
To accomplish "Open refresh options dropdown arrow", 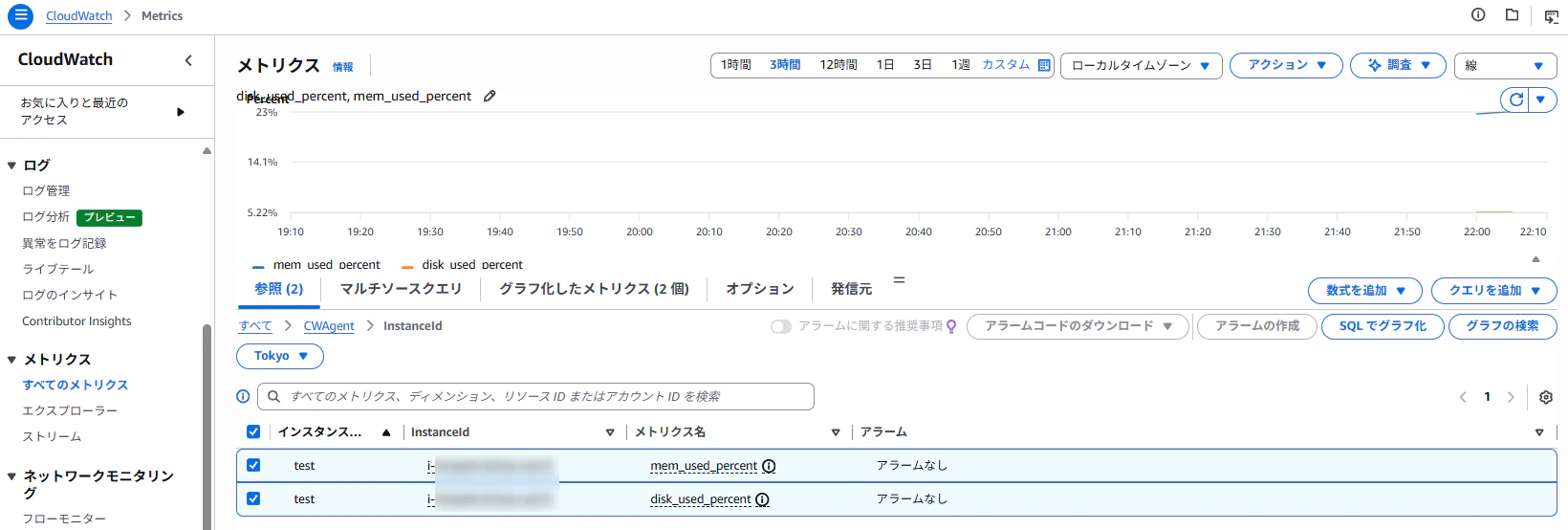I will (x=1541, y=99).
